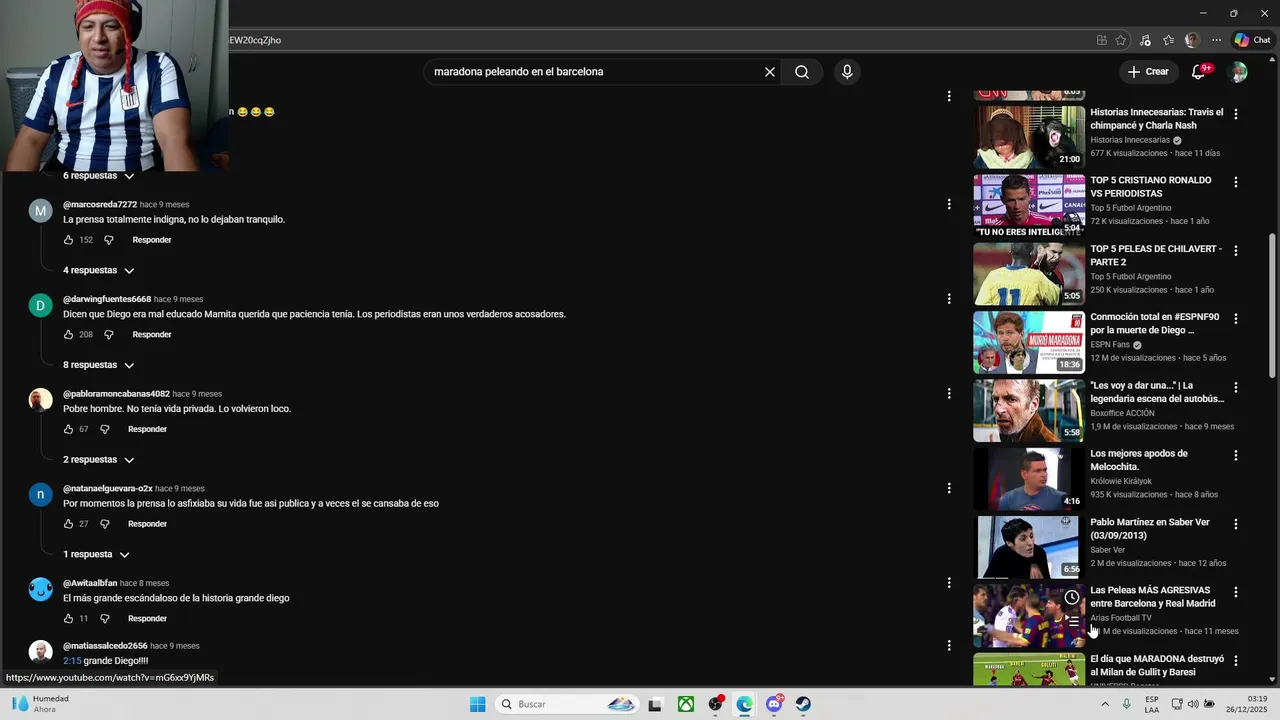Dislike the comment by @pabloramoncabanas4082
Image resolution: width=1280 pixels, height=720 pixels.
104,429
